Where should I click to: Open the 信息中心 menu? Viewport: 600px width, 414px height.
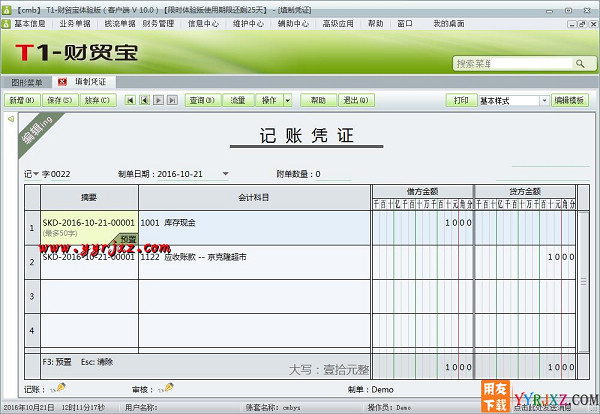click(204, 24)
